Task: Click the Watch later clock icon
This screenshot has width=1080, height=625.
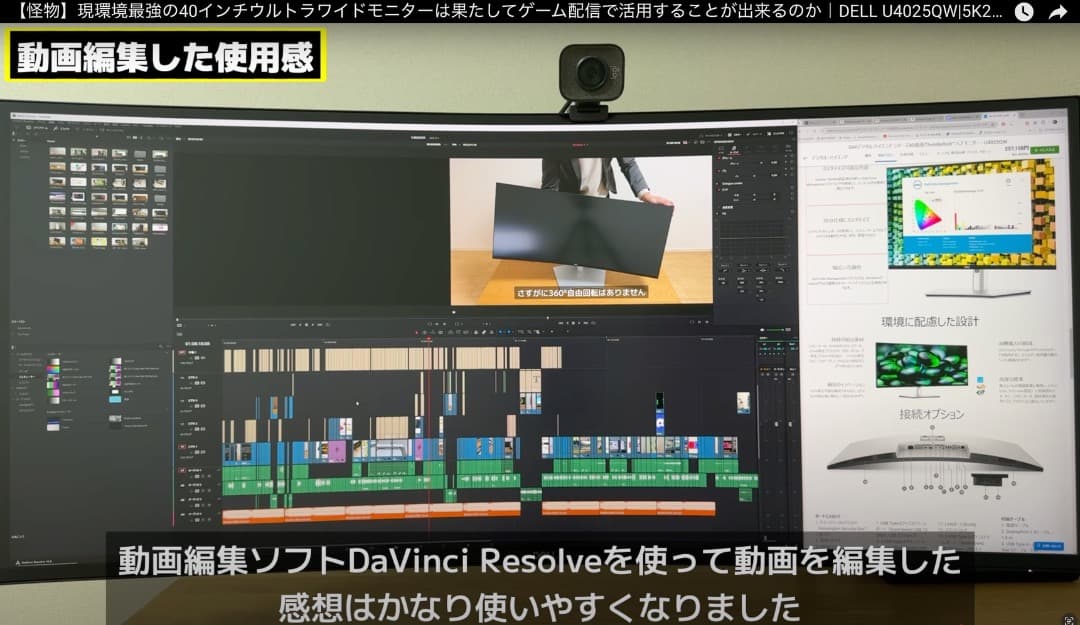Action: (1024, 12)
